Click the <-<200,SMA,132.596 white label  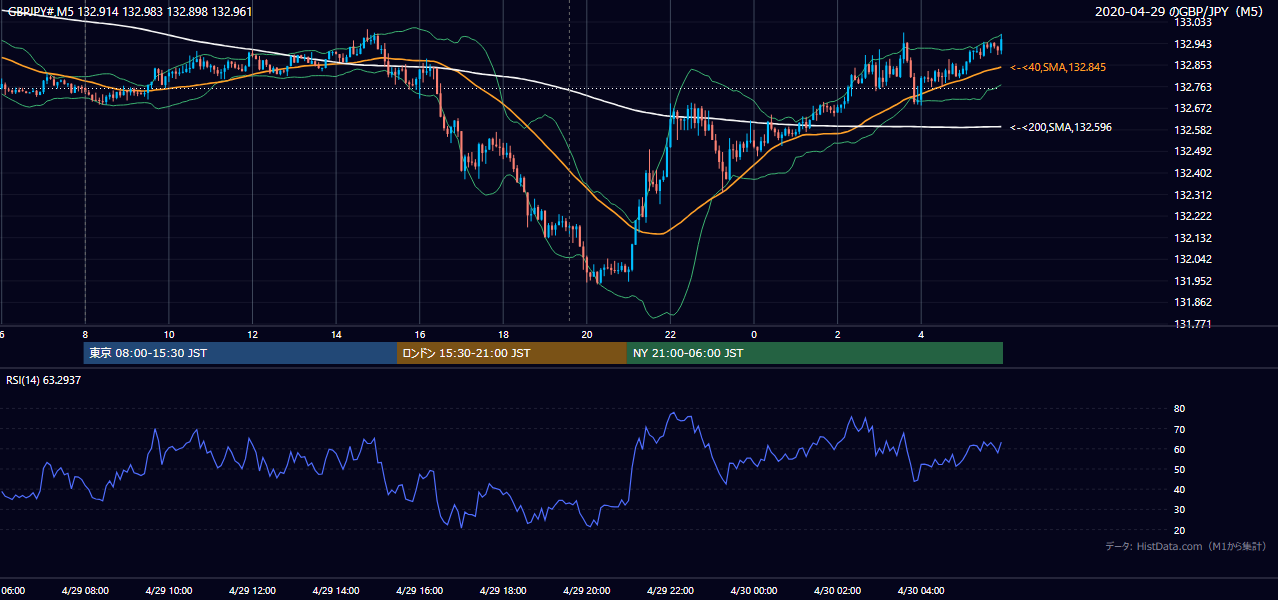tap(1061, 127)
